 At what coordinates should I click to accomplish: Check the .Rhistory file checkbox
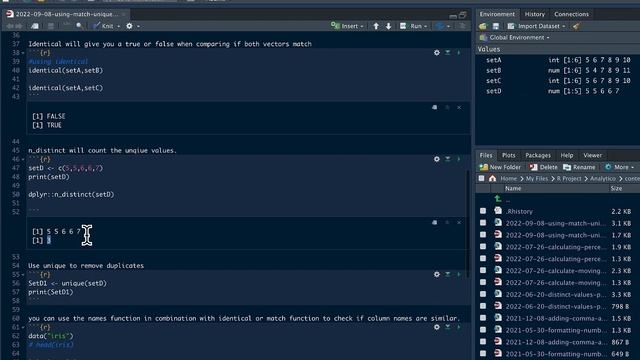tap(483, 211)
